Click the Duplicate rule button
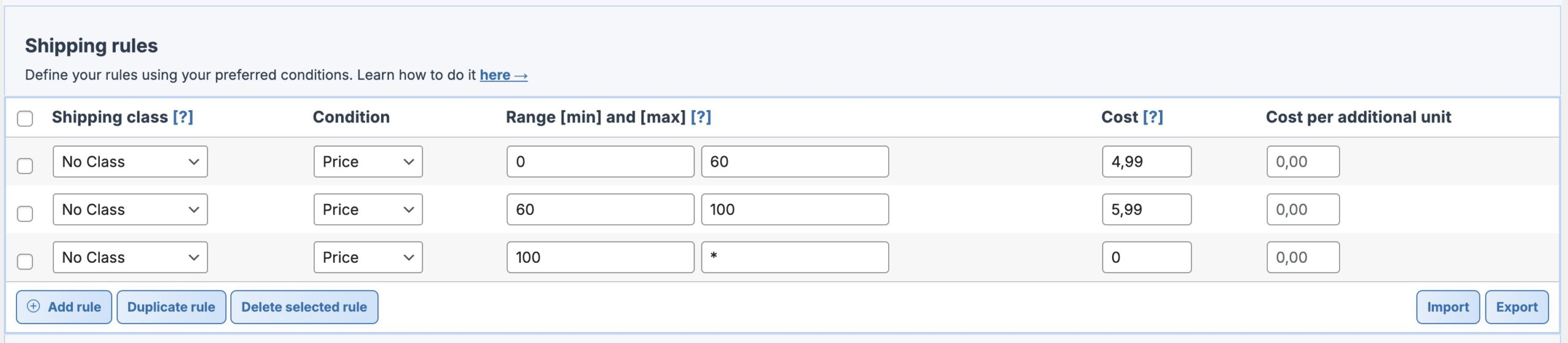The width and height of the screenshot is (1568, 343). click(171, 307)
